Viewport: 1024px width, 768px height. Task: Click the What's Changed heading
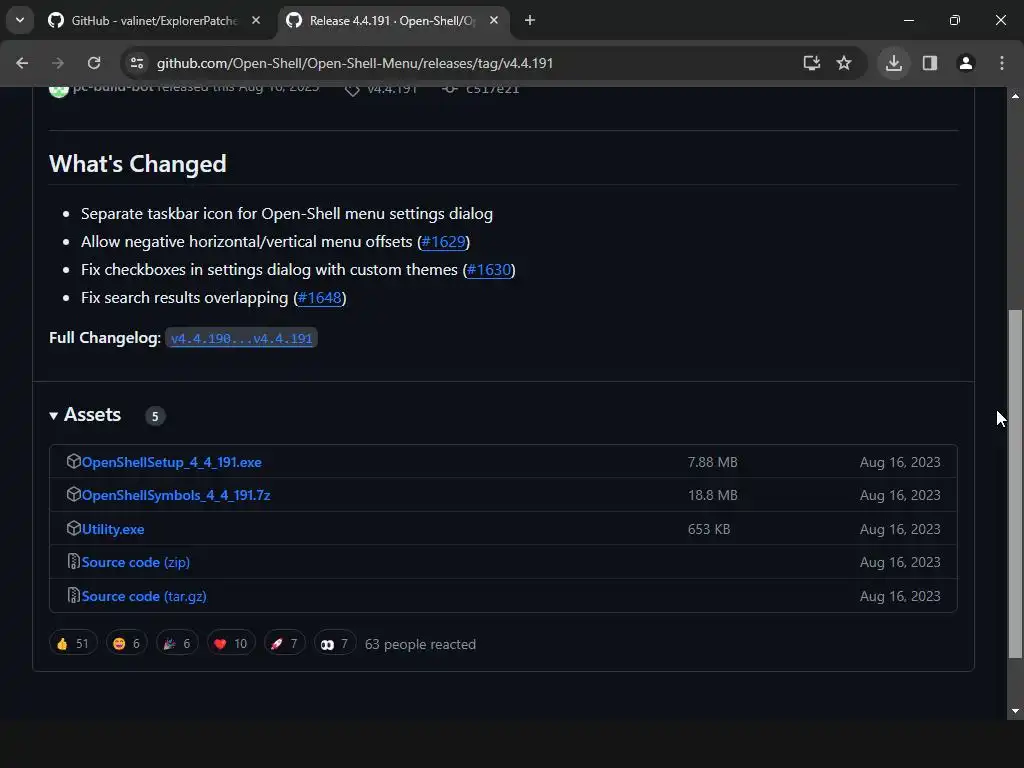tap(138, 164)
